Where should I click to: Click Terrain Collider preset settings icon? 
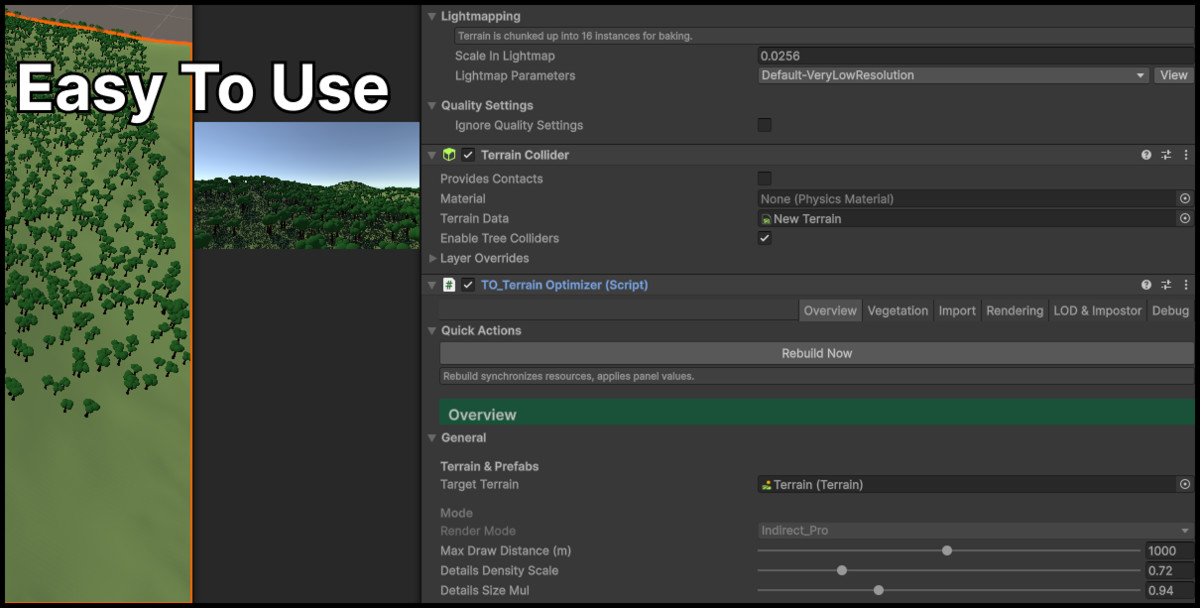click(x=1166, y=155)
